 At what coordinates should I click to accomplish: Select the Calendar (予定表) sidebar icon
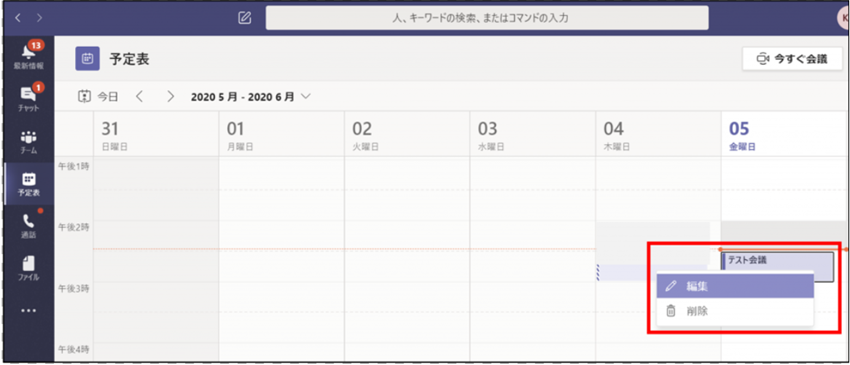[29, 184]
